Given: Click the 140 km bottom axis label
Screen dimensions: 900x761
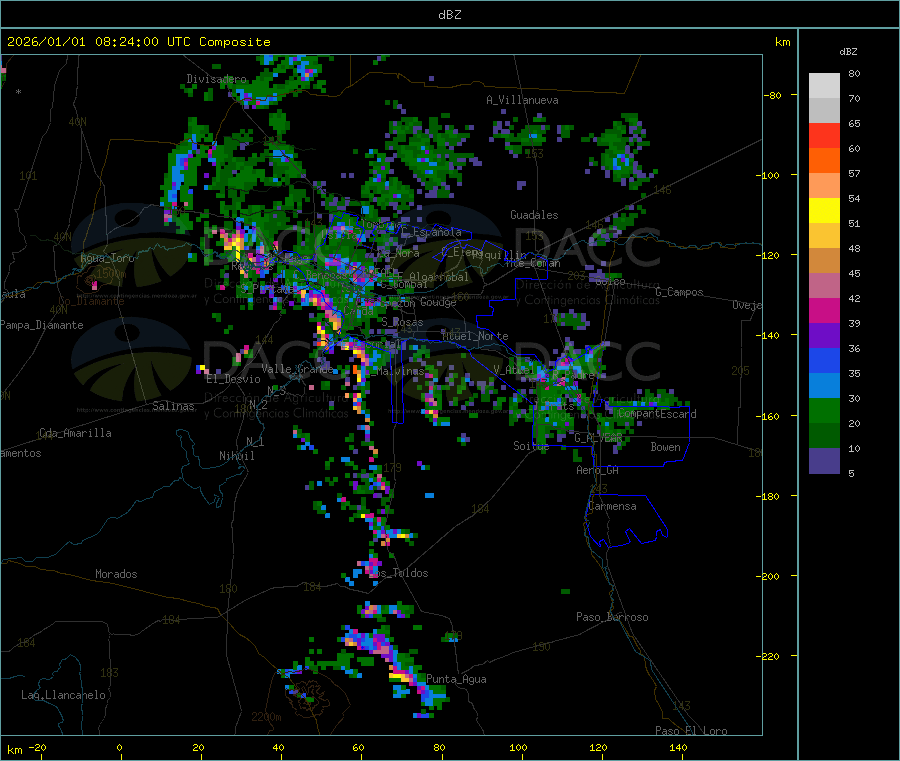Looking at the screenshot, I should [x=678, y=747].
